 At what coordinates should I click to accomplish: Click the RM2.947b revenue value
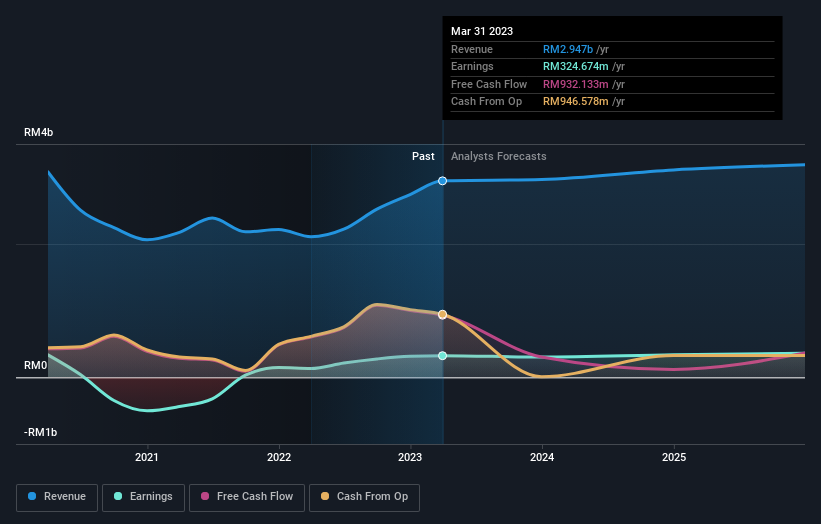click(x=568, y=49)
